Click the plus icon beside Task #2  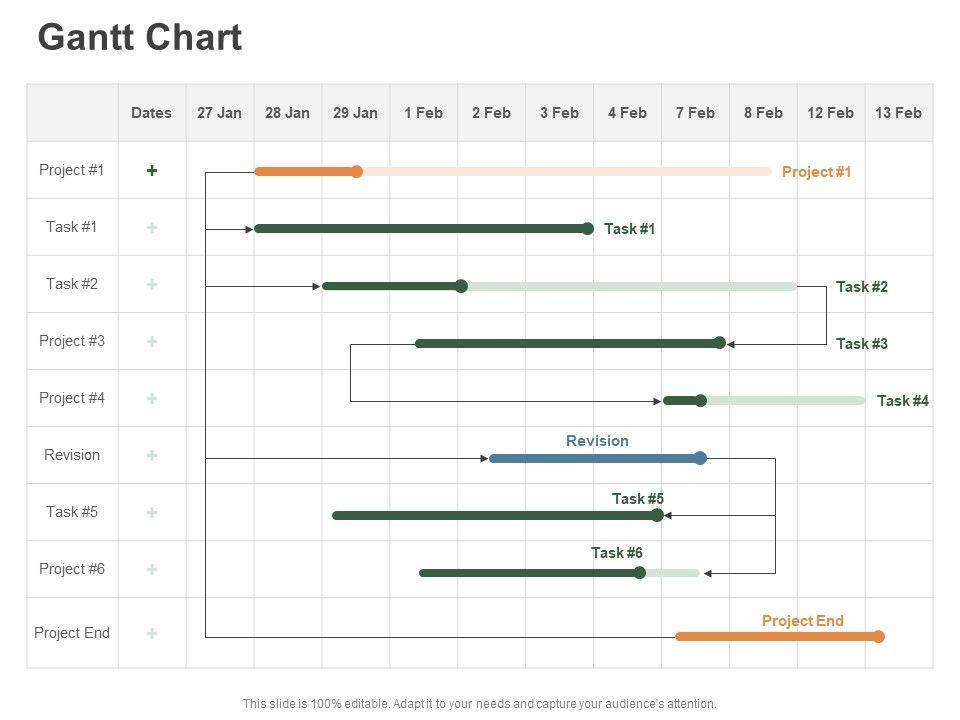(x=152, y=285)
